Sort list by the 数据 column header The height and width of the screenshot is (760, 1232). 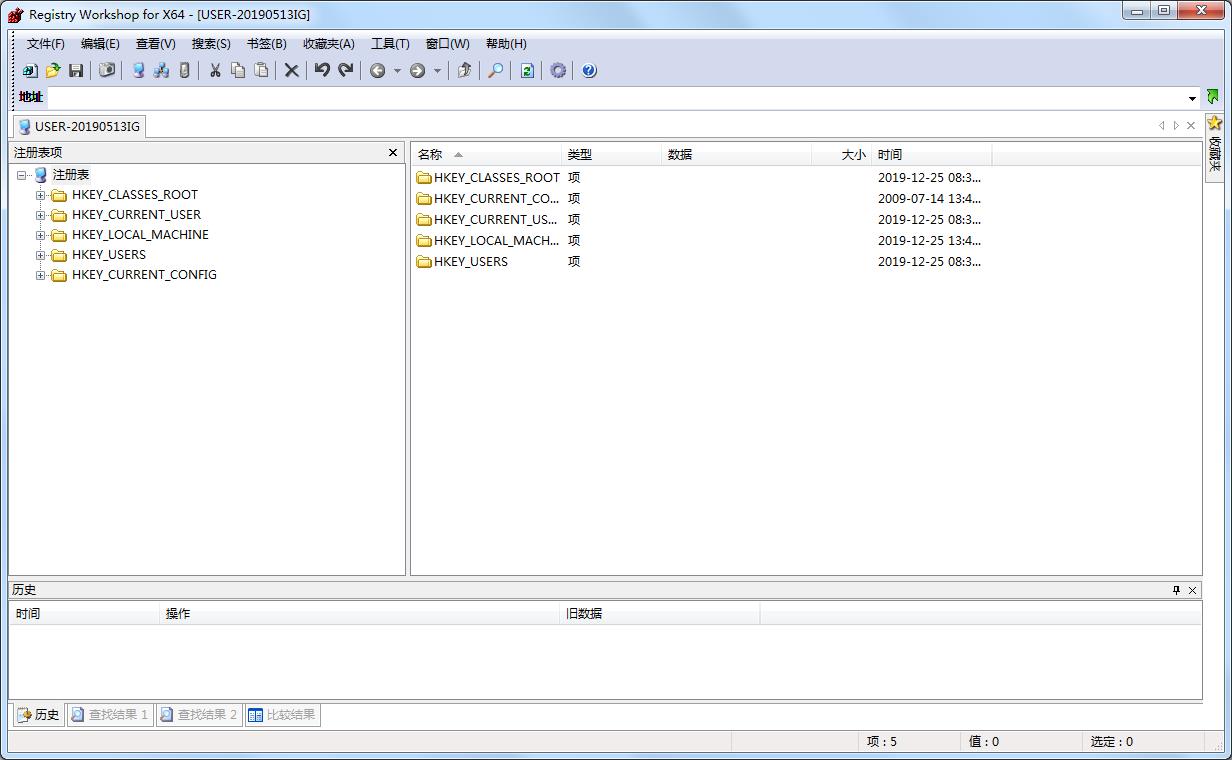pyautogui.click(x=736, y=155)
